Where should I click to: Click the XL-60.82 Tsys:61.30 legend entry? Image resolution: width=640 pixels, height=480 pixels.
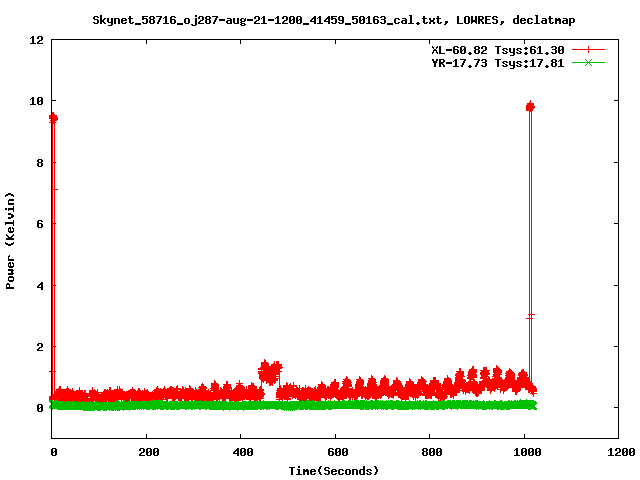[x=498, y=50]
